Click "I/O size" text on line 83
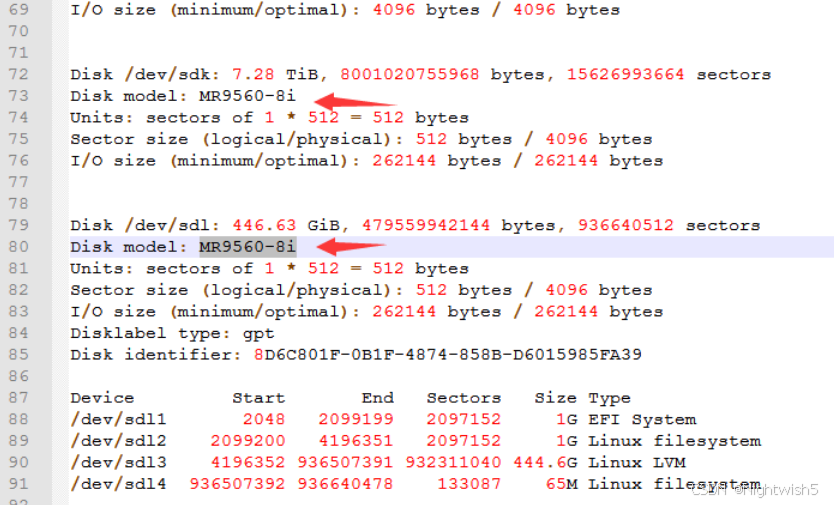Viewport: 834px width, 505px height. pyautogui.click(x=113, y=312)
